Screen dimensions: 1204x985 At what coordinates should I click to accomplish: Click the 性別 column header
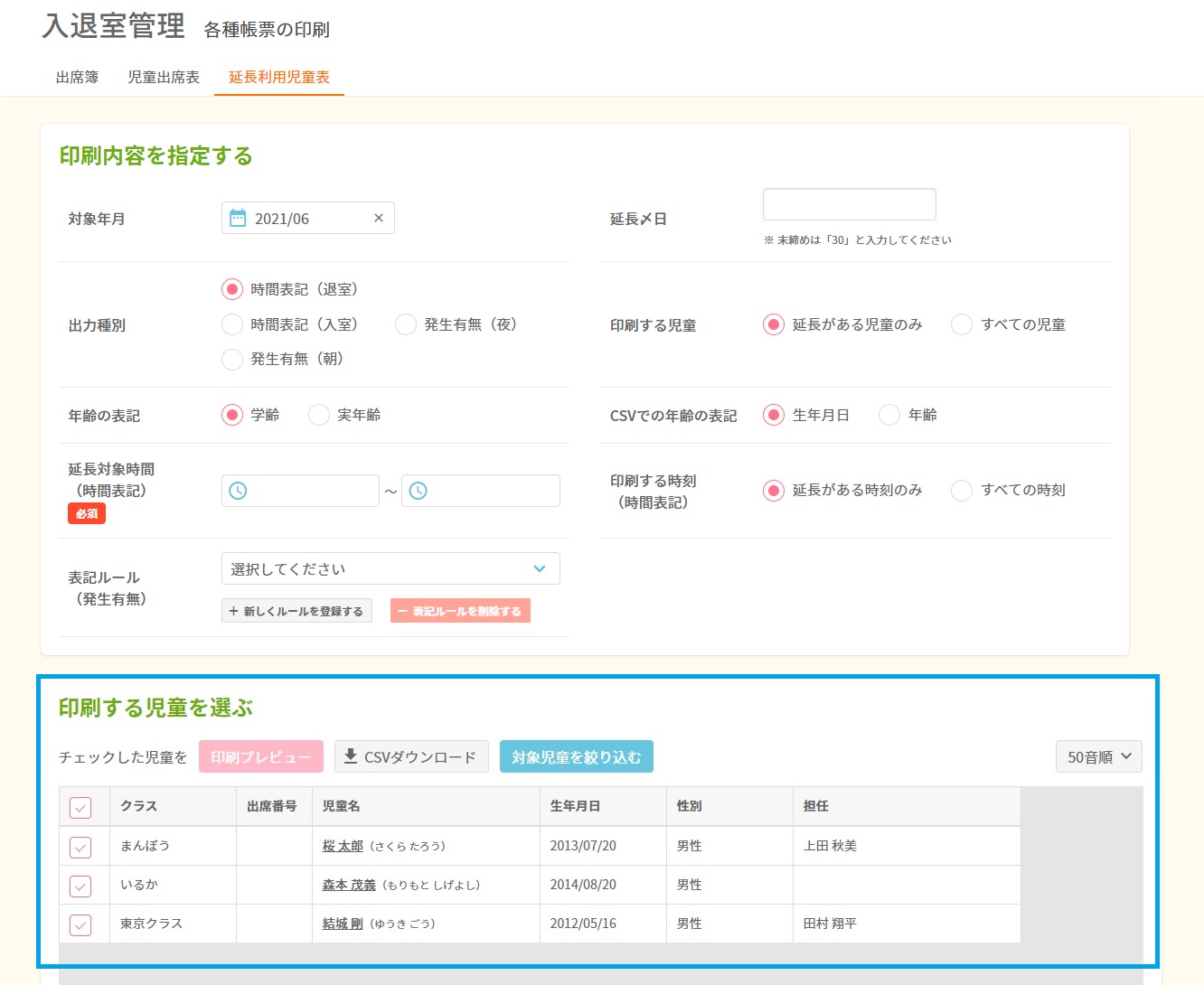coord(729,806)
